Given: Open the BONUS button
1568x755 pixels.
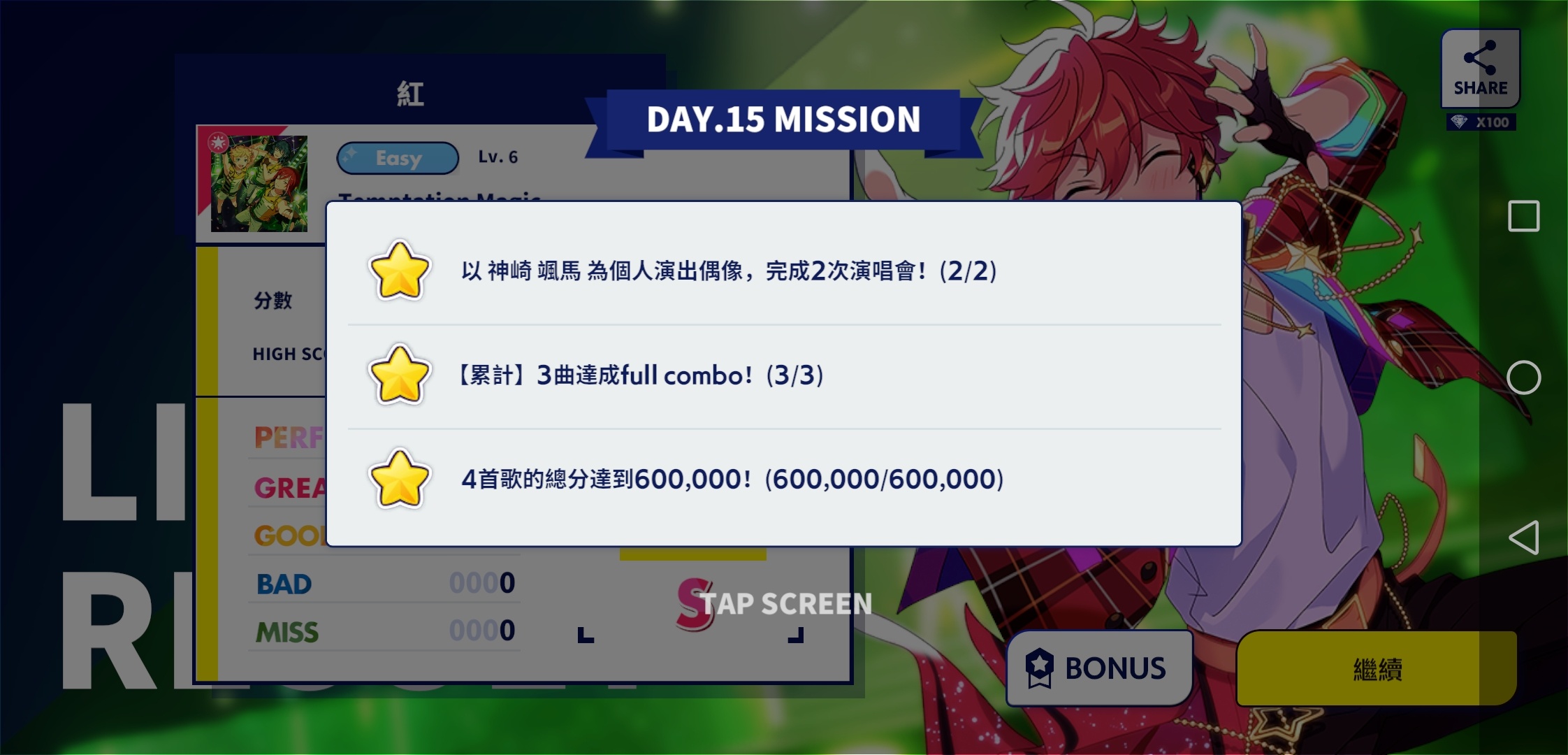Looking at the screenshot, I should tap(1099, 668).
